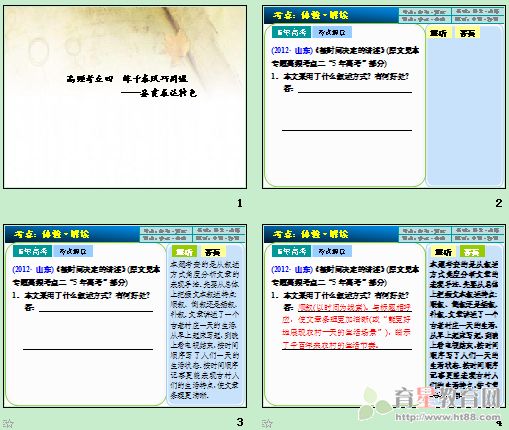
Task: Select slide 1 title thumbnail
Action: click(125, 97)
